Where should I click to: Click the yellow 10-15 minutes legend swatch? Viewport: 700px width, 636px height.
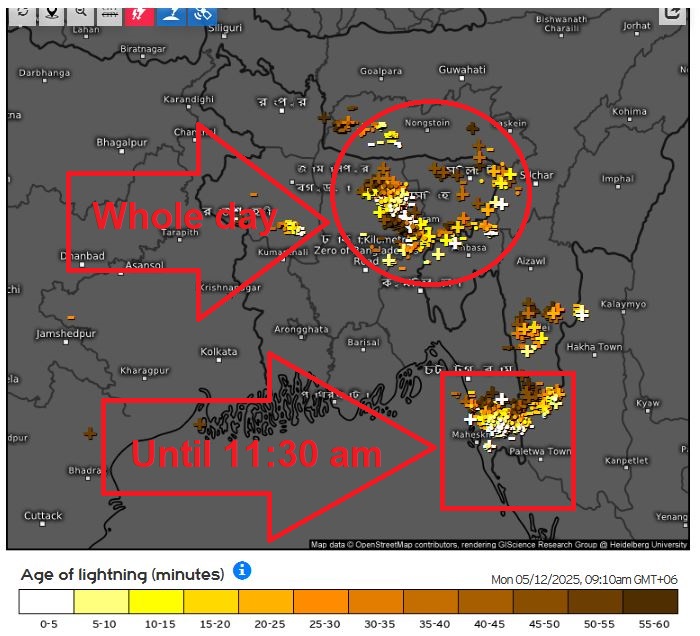click(x=156, y=601)
